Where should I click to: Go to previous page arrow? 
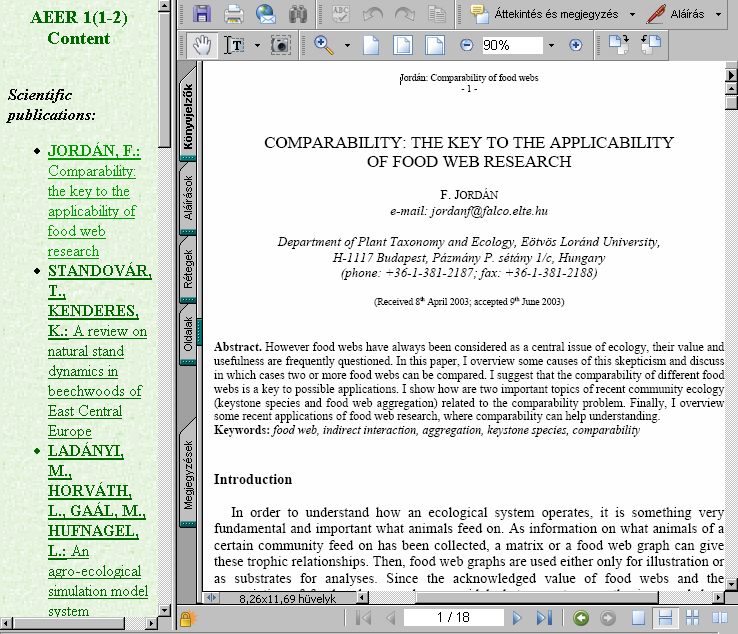[391, 617]
